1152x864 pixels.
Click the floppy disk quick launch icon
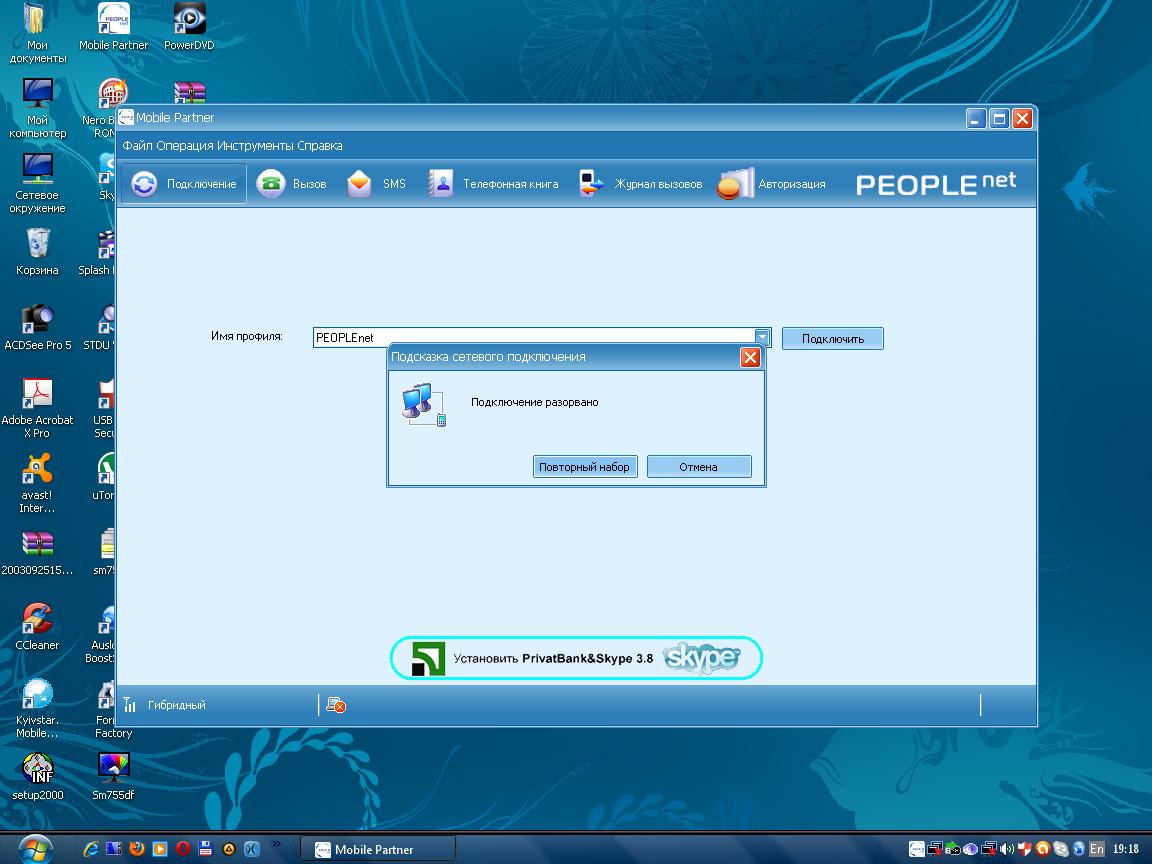[x=206, y=849]
